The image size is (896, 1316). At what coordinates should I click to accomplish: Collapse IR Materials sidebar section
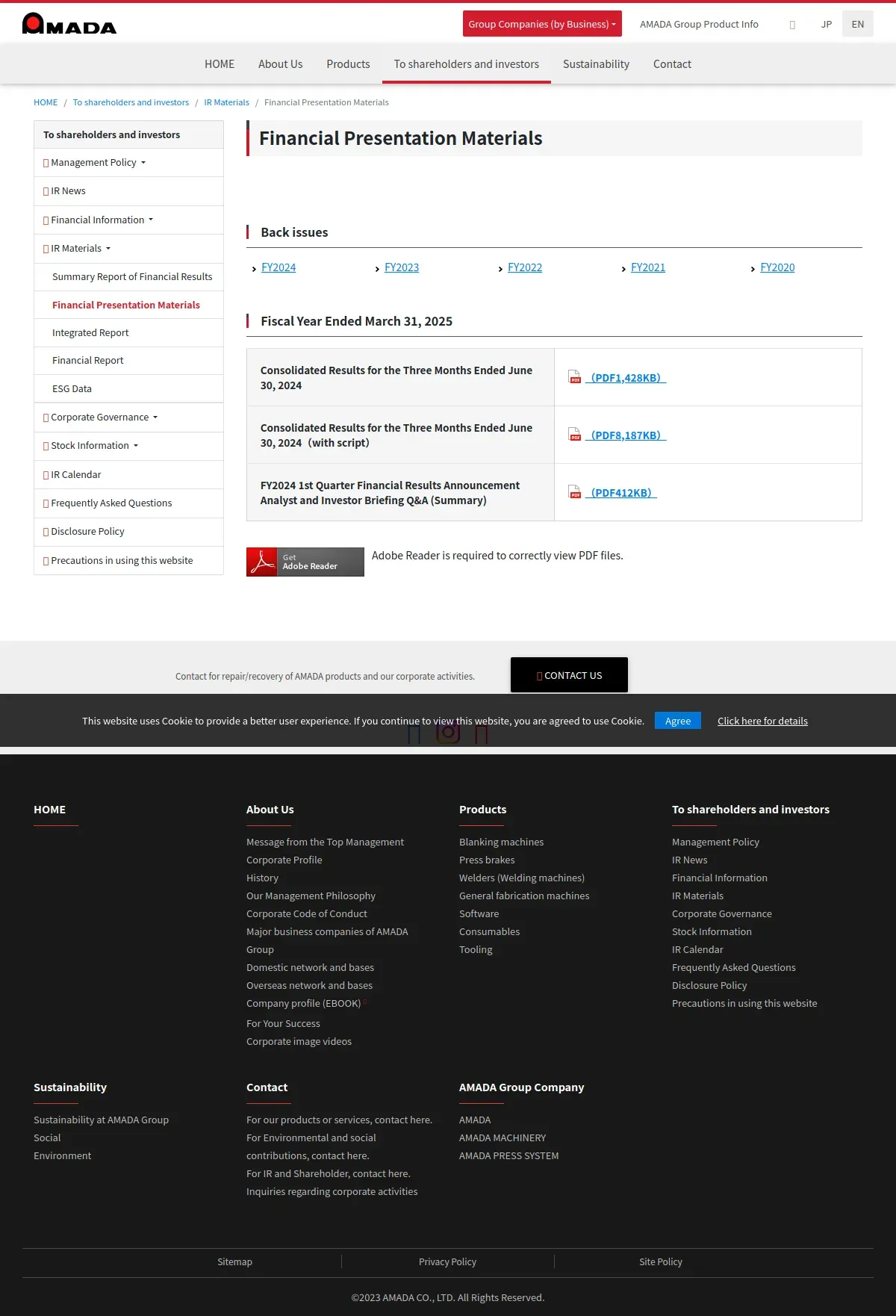click(x=128, y=249)
